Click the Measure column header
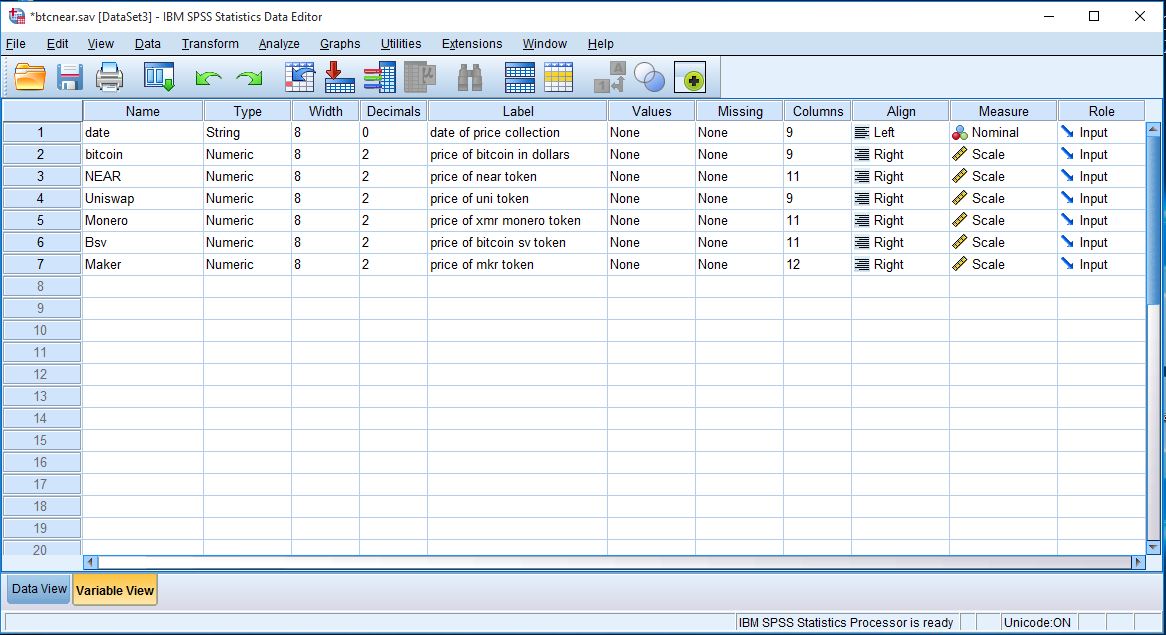This screenshot has width=1166, height=635. coord(1003,111)
